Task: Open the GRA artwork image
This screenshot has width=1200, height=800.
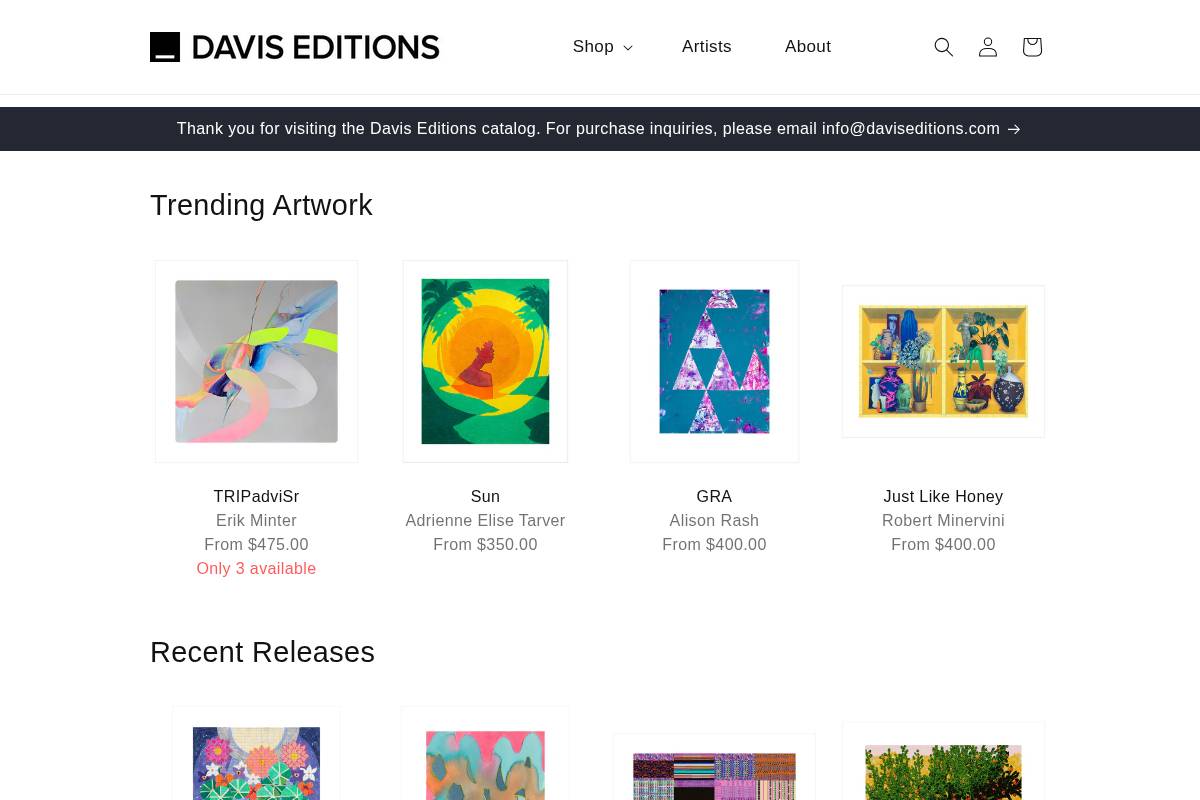Action: click(714, 361)
